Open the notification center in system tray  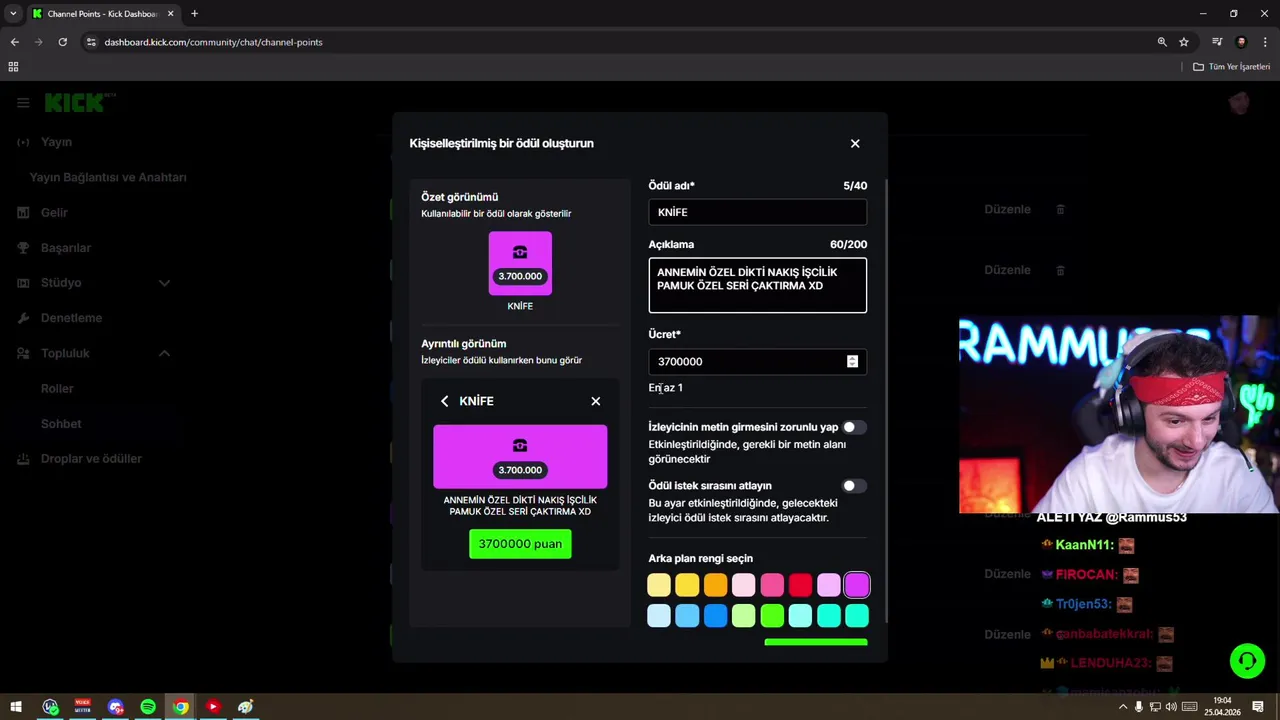click(1258, 707)
